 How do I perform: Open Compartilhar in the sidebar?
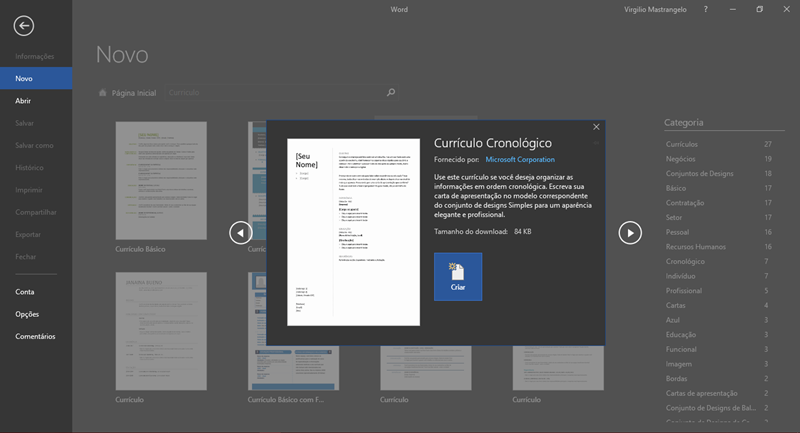tap(36, 212)
